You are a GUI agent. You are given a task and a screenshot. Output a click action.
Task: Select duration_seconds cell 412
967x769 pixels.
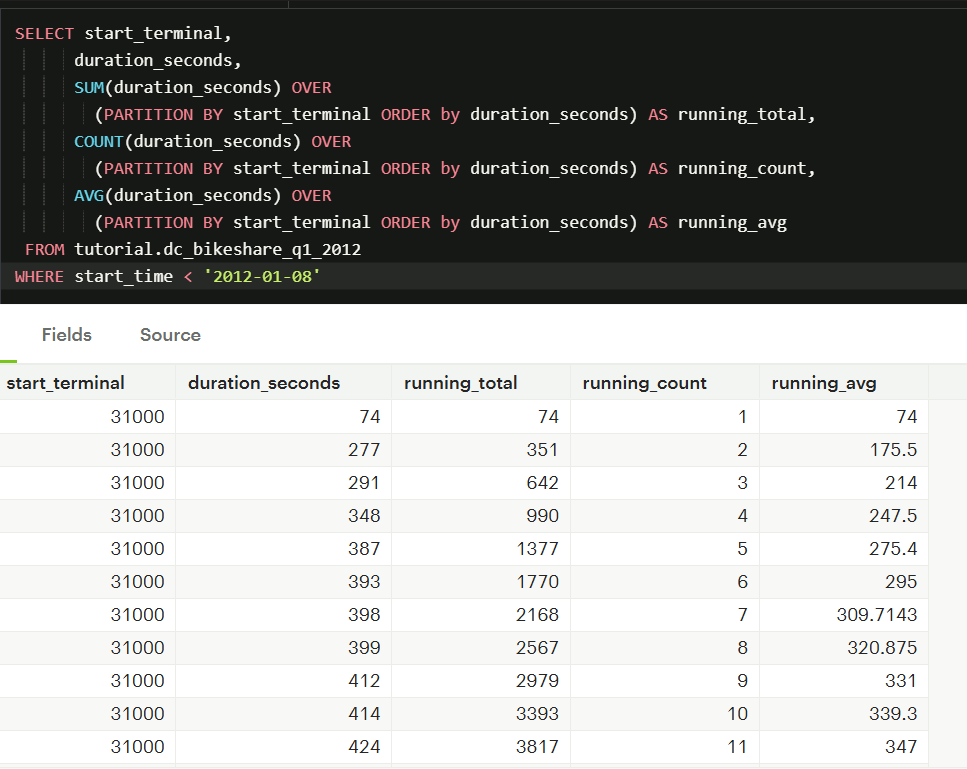click(284, 680)
